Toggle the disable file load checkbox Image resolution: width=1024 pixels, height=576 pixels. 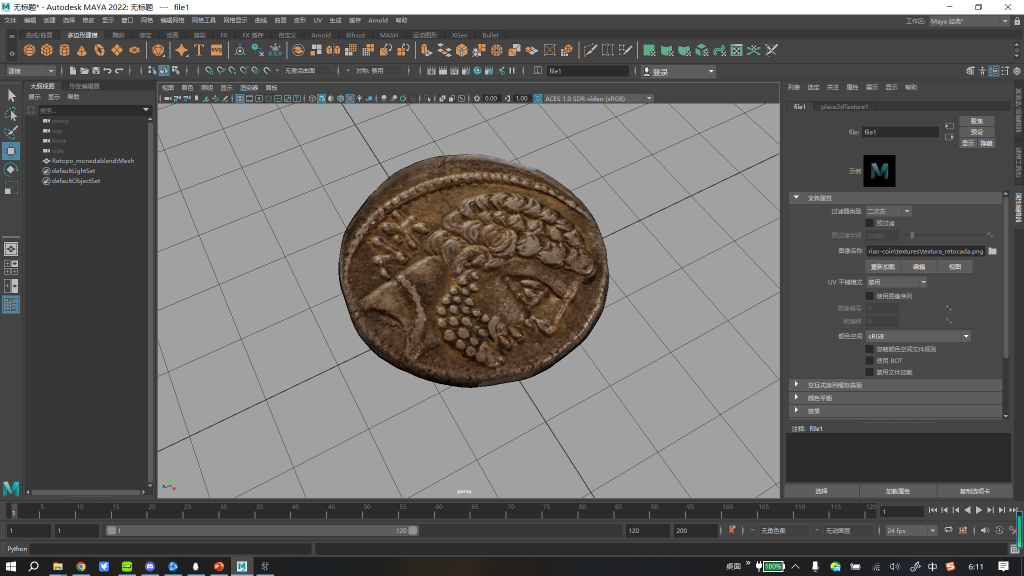pyautogui.click(x=869, y=372)
